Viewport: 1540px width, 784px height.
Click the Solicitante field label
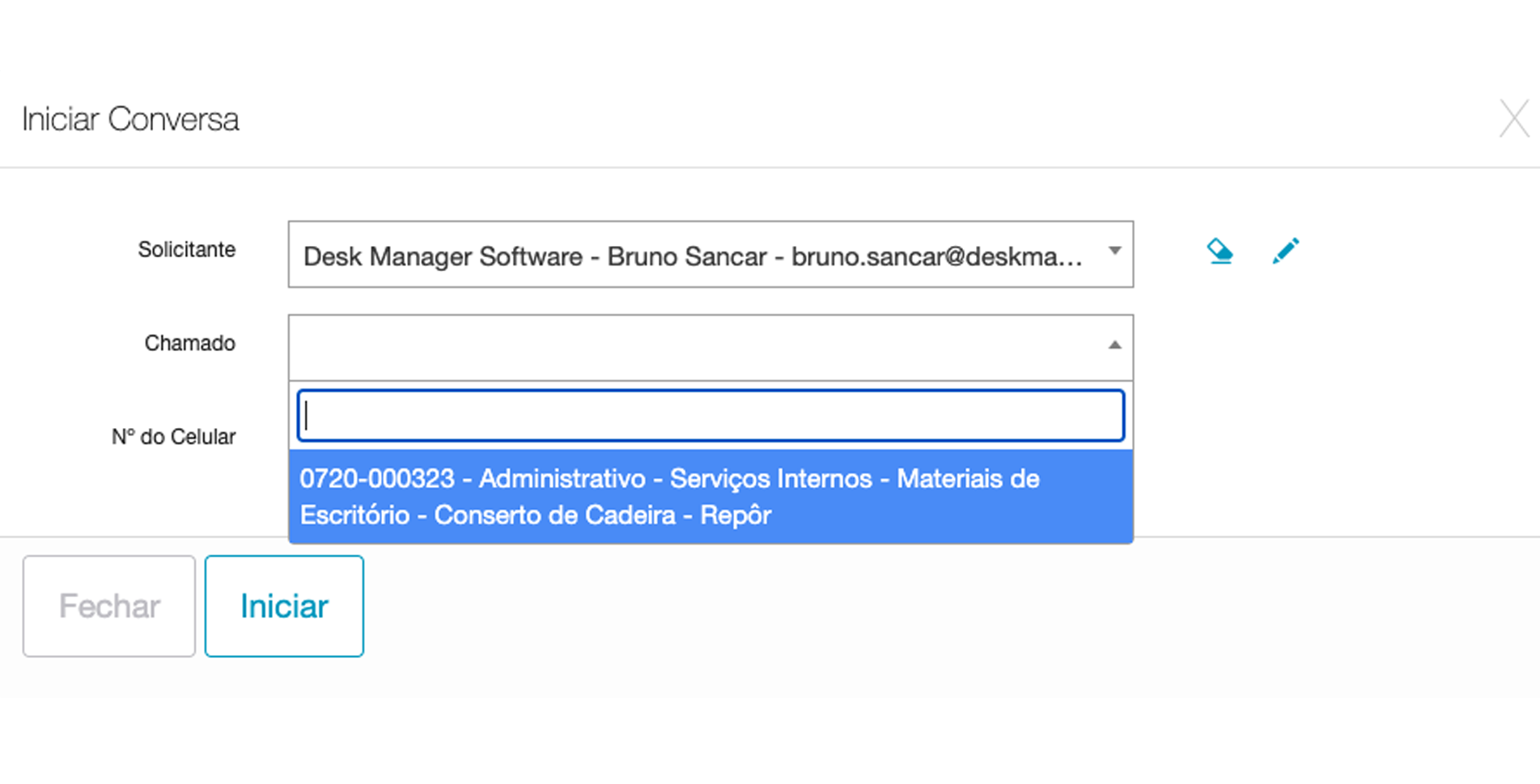tap(186, 250)
